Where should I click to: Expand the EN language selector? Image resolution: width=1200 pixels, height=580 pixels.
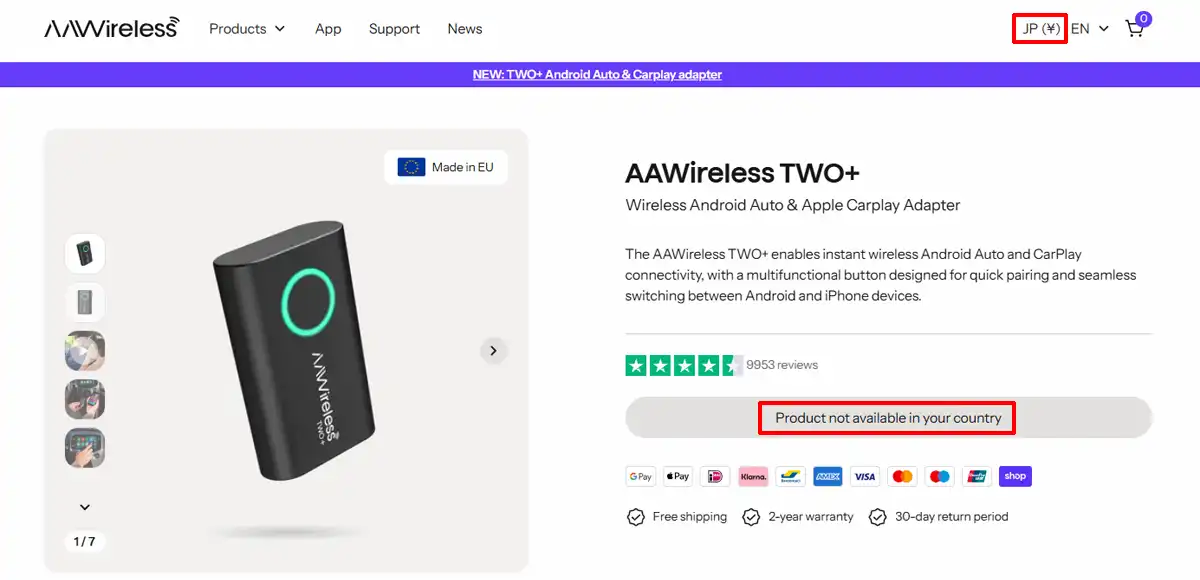pos(1089,29)
